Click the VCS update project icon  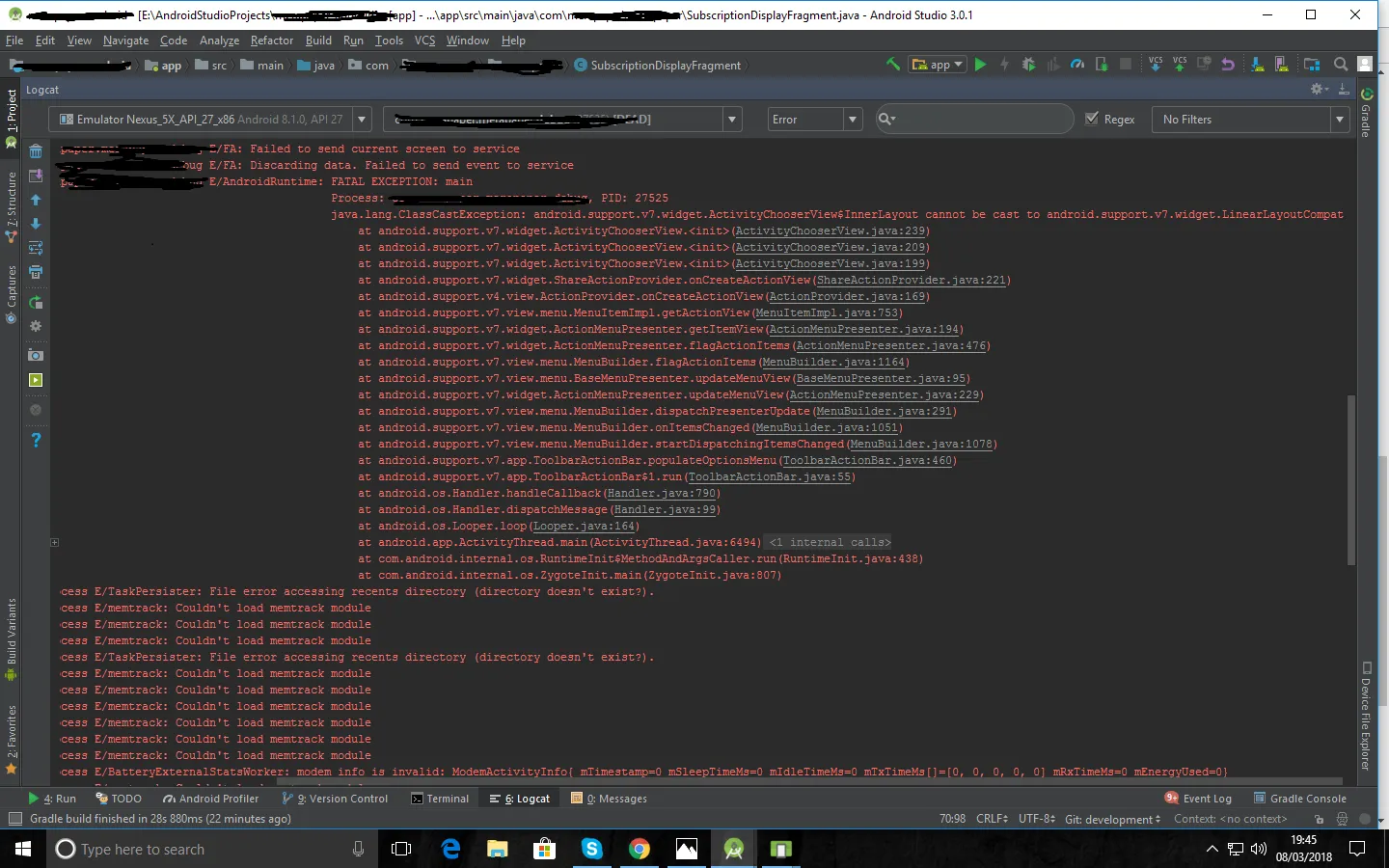pyautogui.click(x=1156, y=65)
